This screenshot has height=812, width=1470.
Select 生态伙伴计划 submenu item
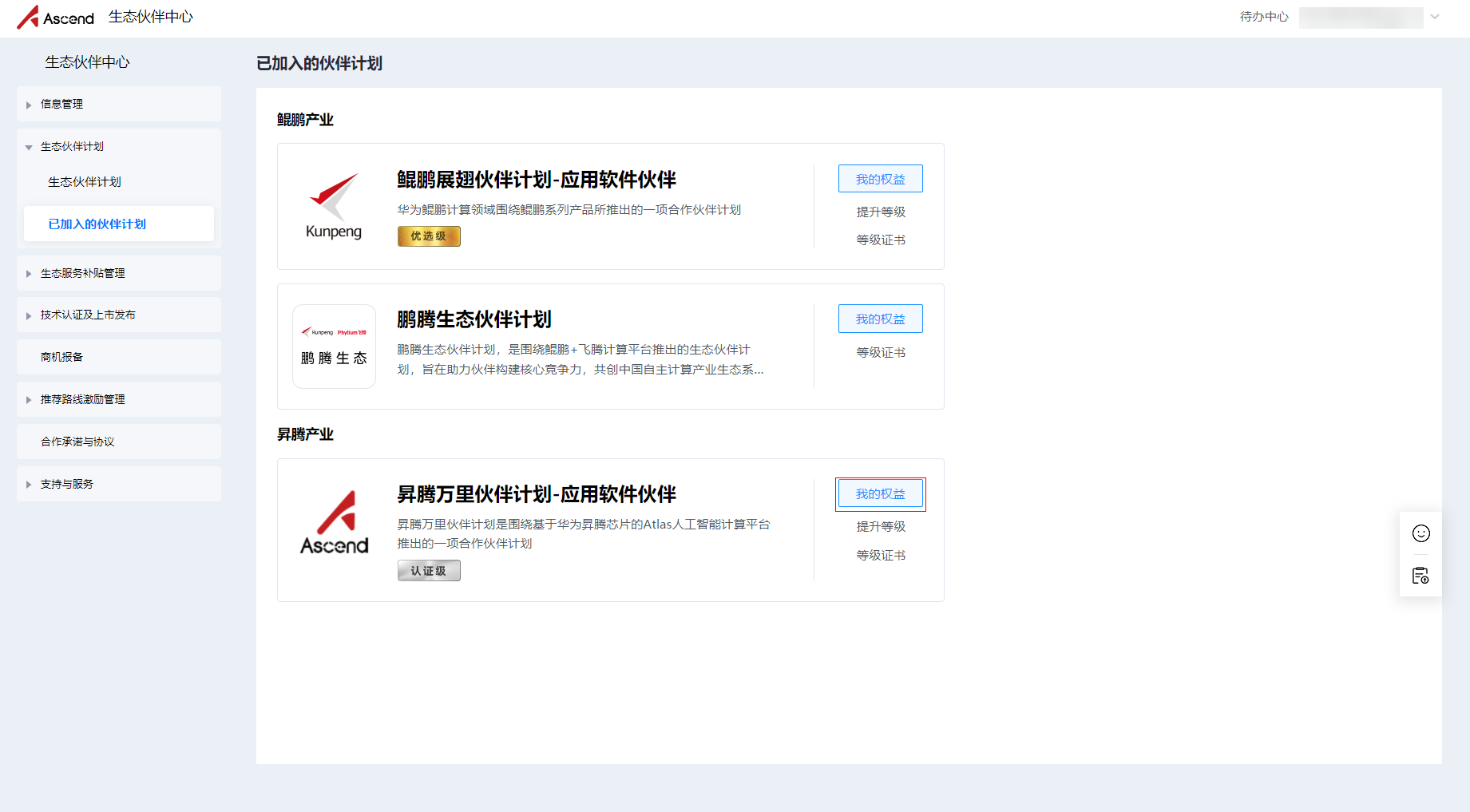(119, 182)
